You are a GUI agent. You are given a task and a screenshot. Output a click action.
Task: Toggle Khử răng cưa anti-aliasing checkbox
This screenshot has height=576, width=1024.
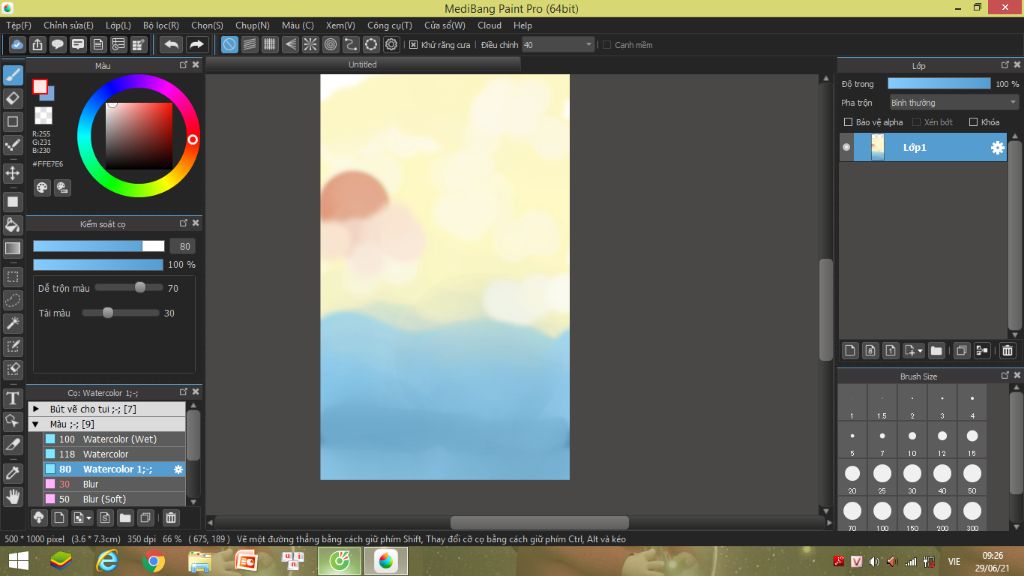[x=413, y=45]
